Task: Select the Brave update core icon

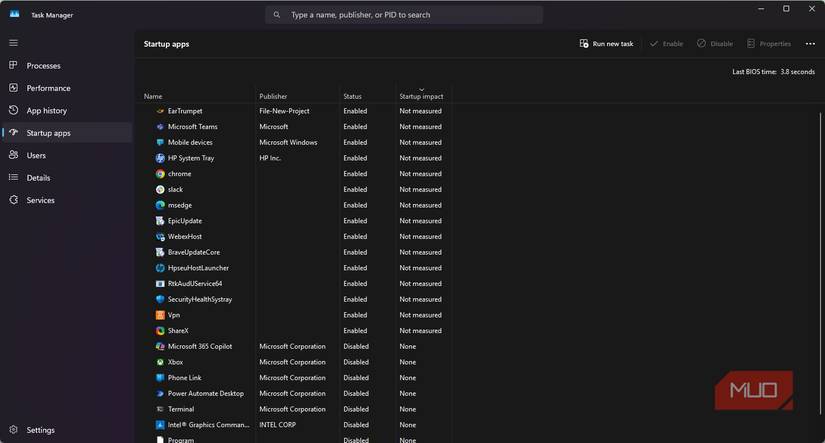Action: [x=160, y=252]
